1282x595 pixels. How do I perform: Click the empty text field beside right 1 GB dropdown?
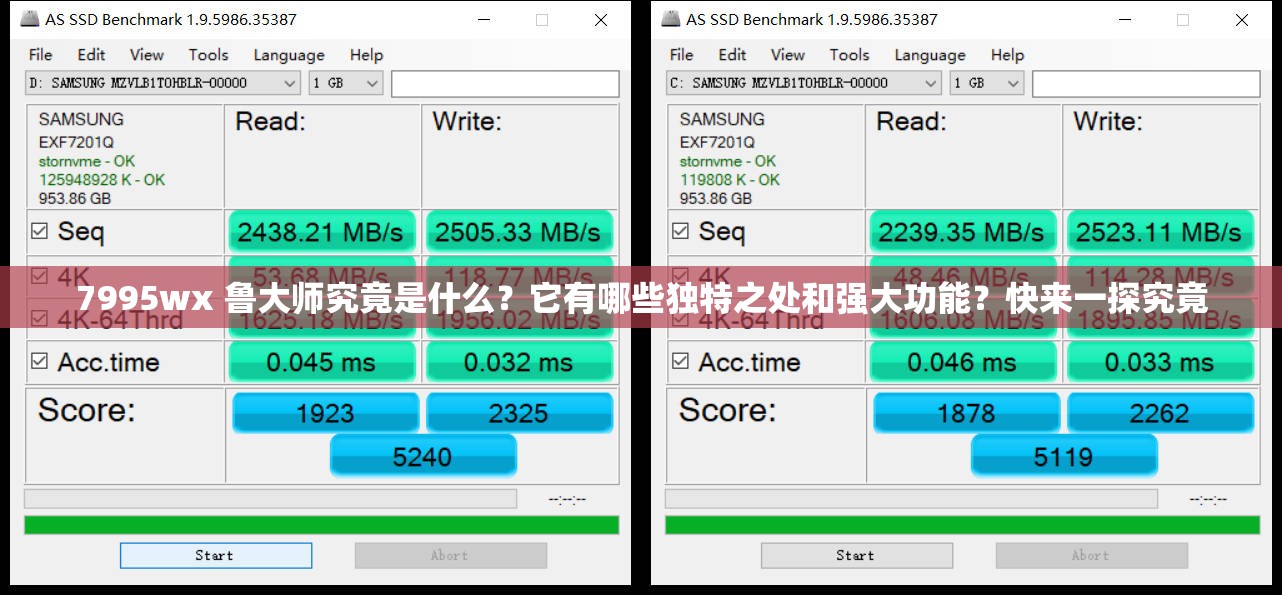click(x=1146, y=83)
